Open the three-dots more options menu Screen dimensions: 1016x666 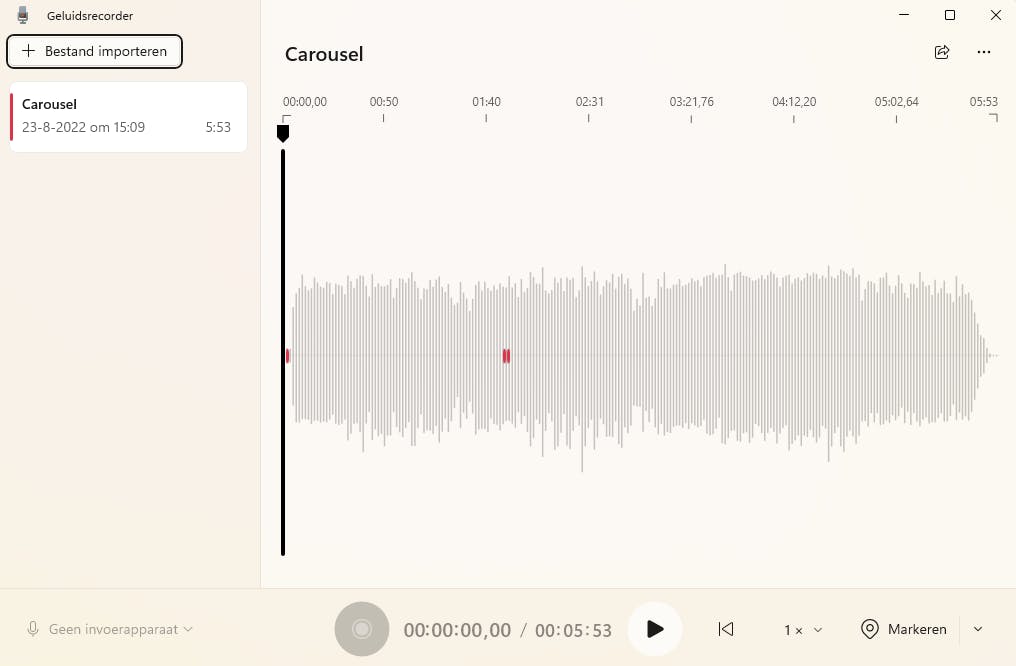pos(984,53)
